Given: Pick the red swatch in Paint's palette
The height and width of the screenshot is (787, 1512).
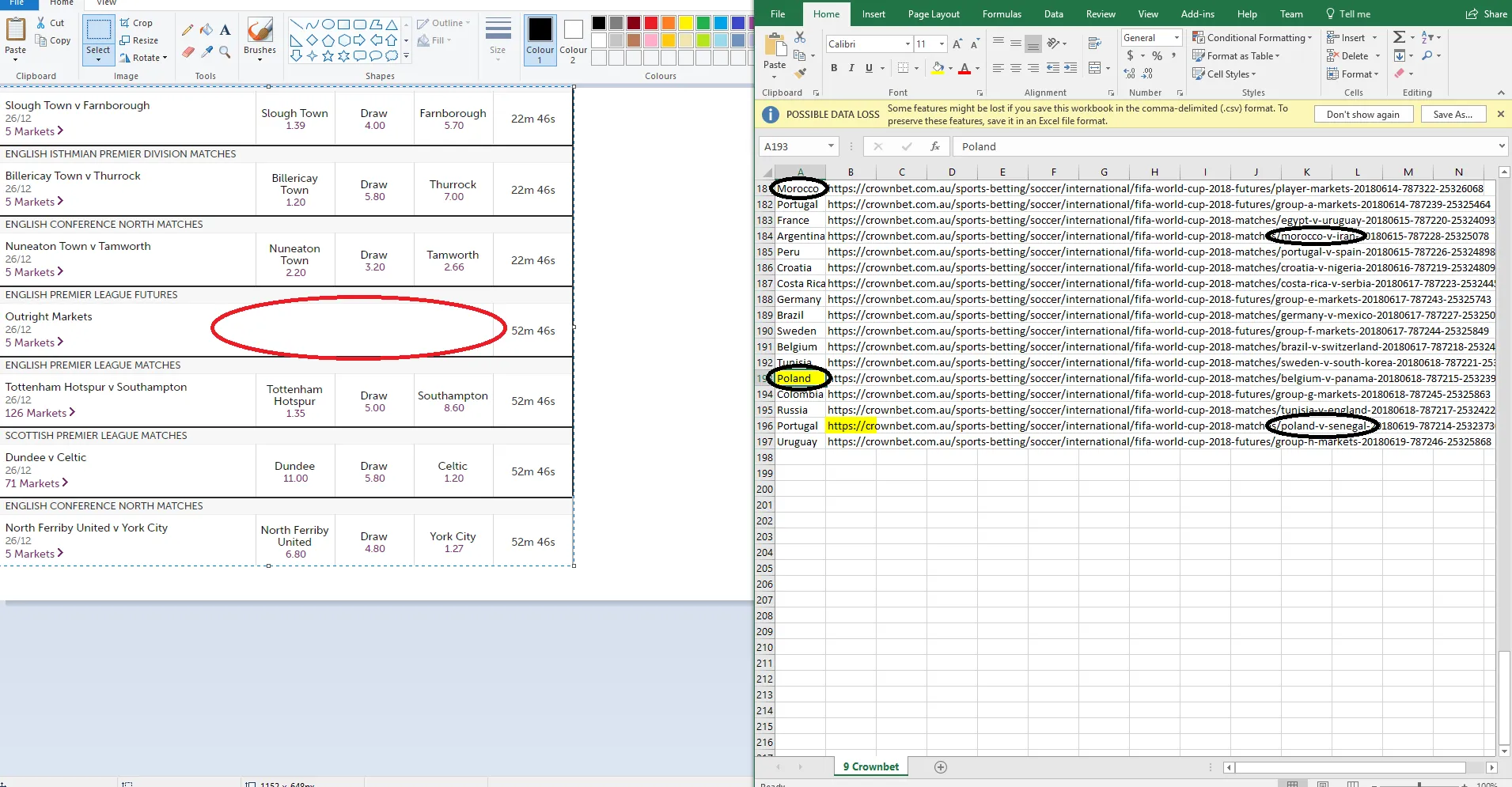Looking at the screenshot, I should [651, 23].
